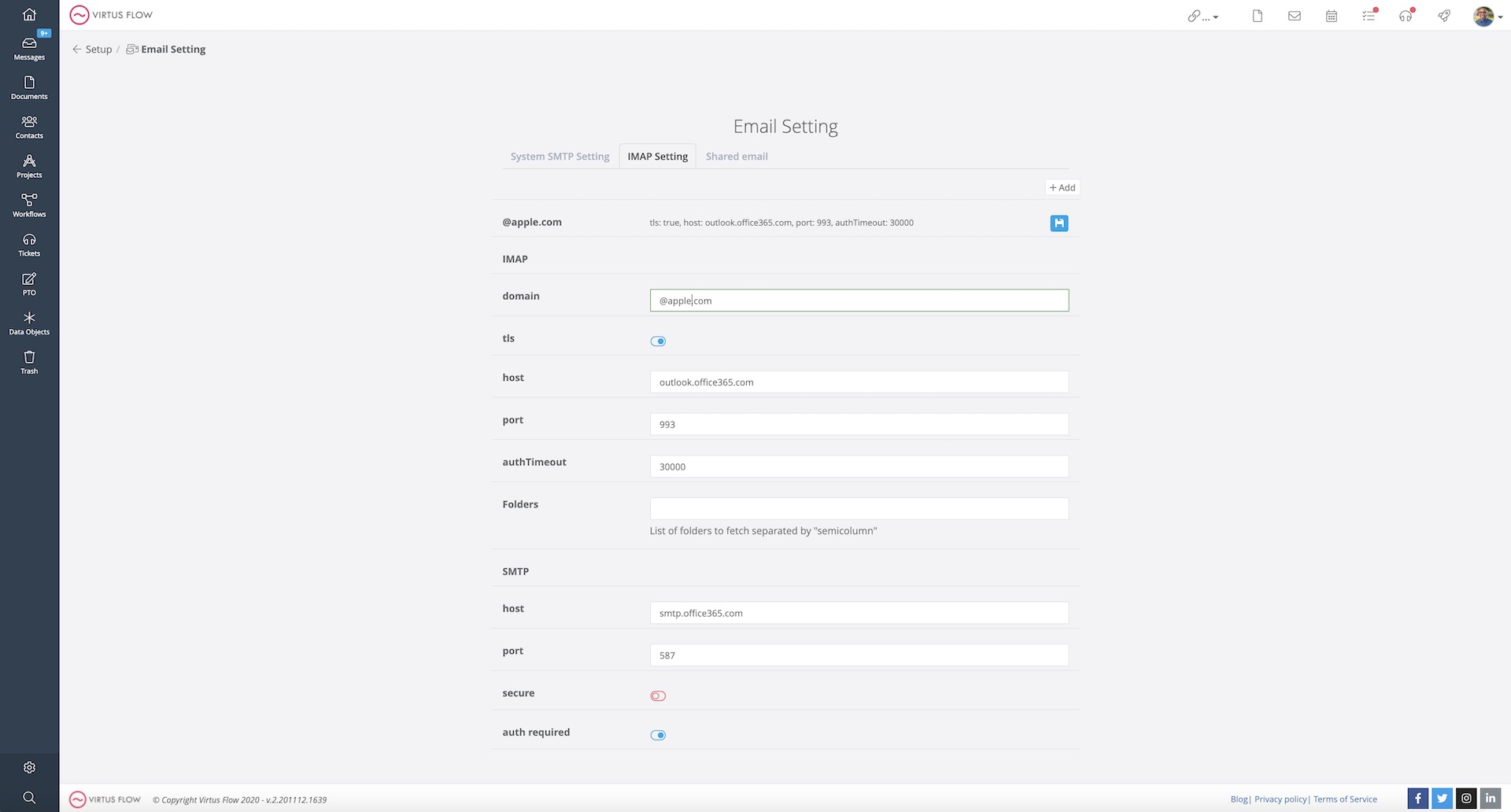Click the Add button
Image resolution: width=1511 pixels, height=812 pixels.
point(1062,187)
